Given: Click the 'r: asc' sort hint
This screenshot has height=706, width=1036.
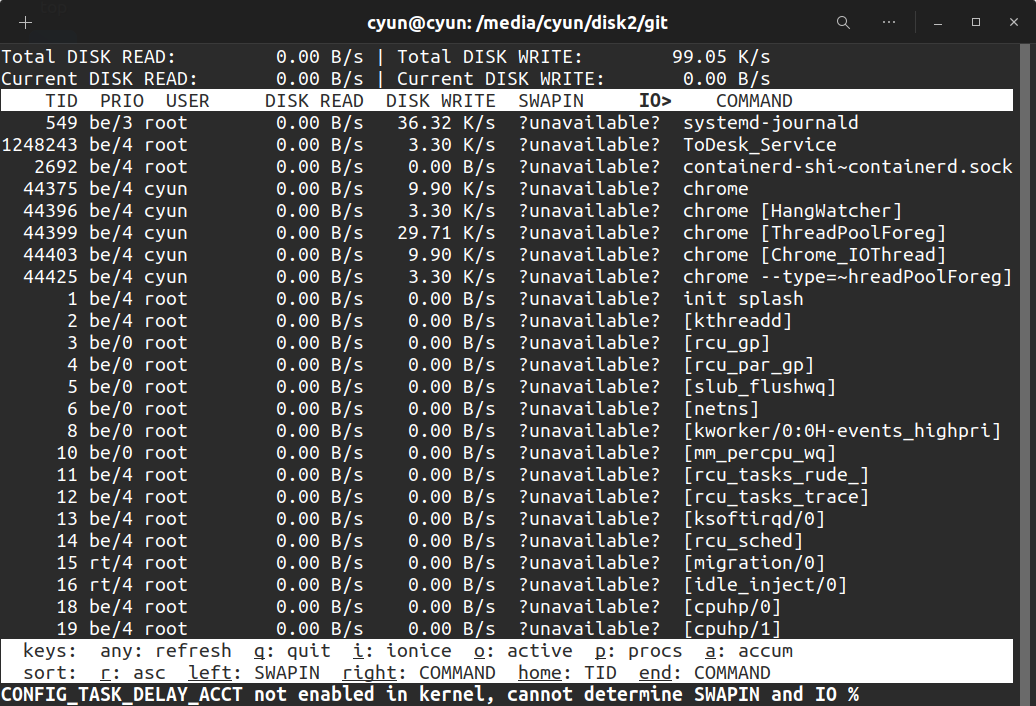Looking at the screenshot, I should coord(133,673).
